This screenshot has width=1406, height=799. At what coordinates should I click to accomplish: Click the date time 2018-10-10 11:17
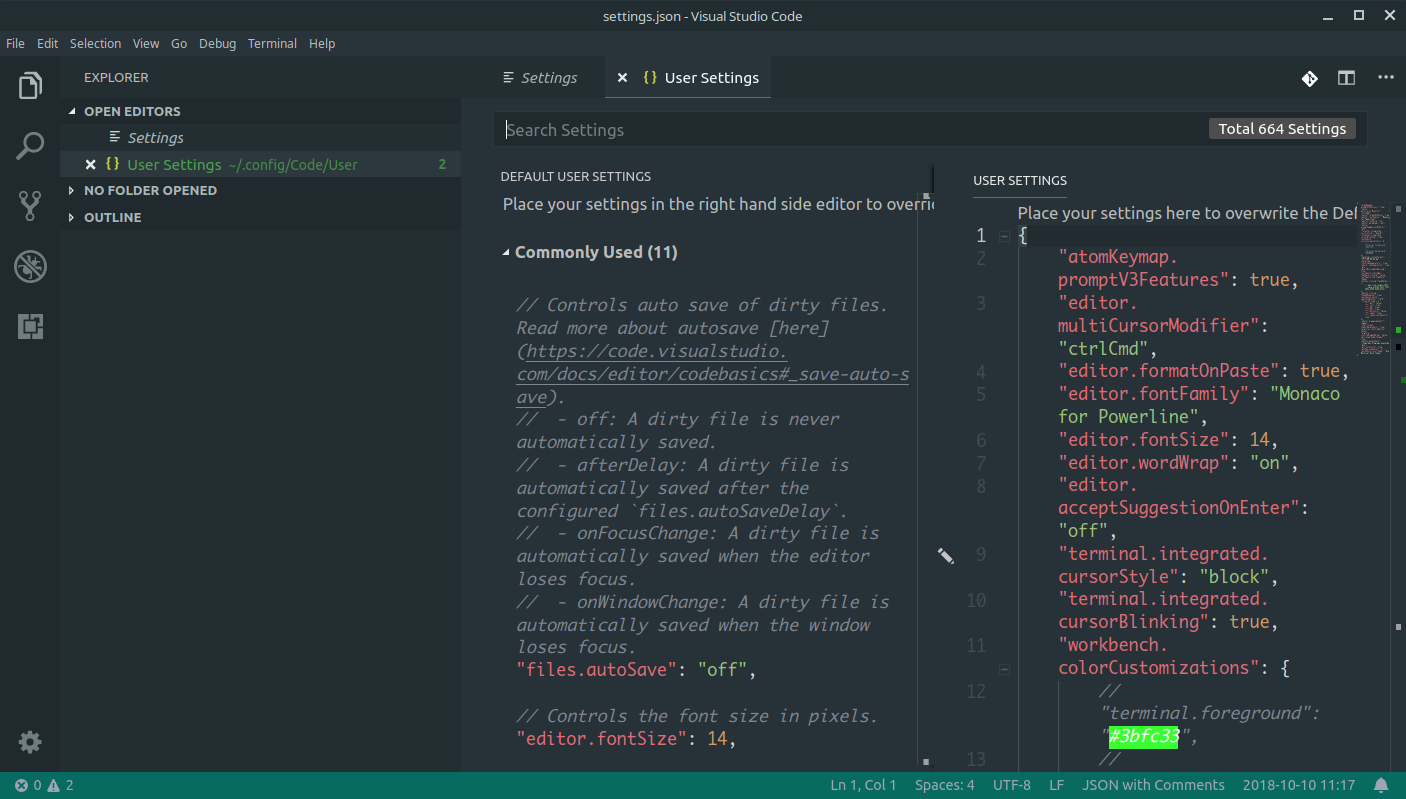click(x=1298, y=785)
